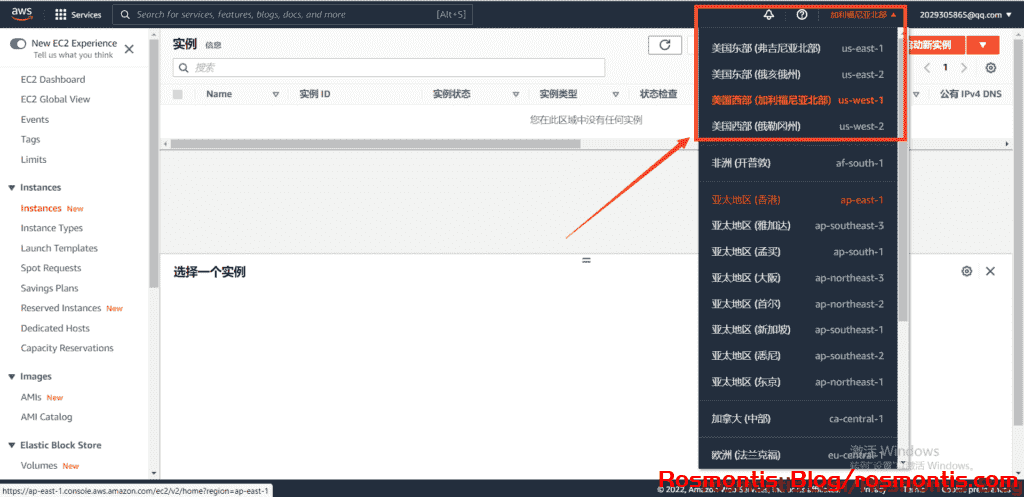Open Reserved Instances in sidebar

pos(61,308)
